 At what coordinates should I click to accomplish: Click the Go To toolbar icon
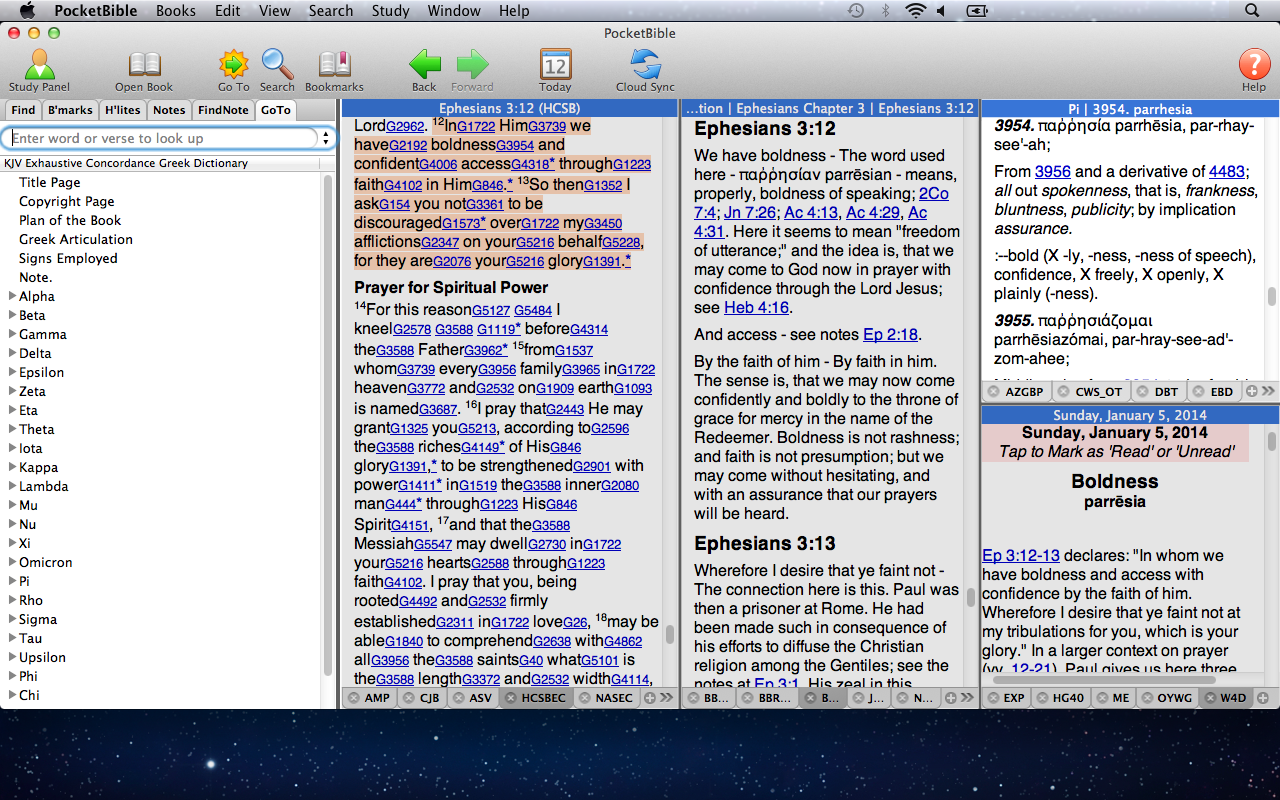coord(233,65)
